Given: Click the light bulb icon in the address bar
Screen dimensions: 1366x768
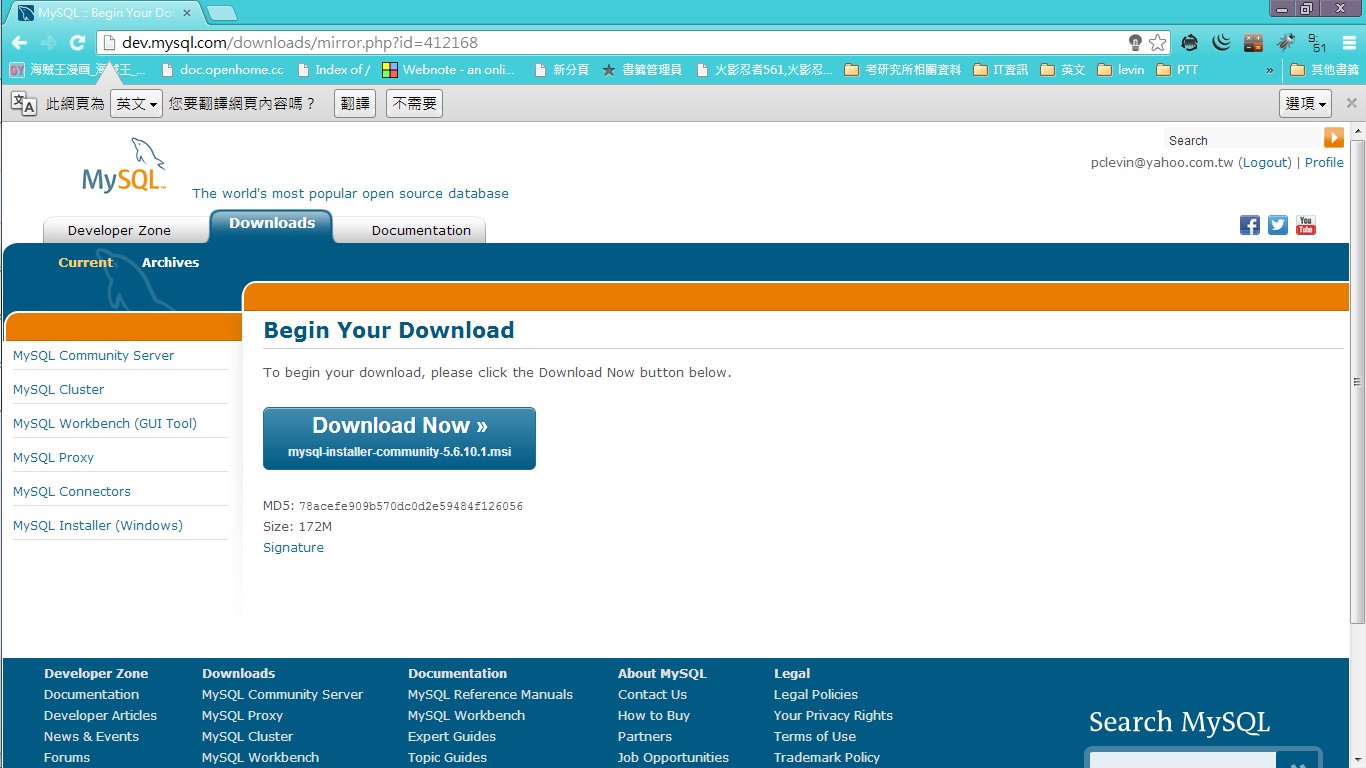Looking at the screenshot, I should click(x=1135, y=43).
